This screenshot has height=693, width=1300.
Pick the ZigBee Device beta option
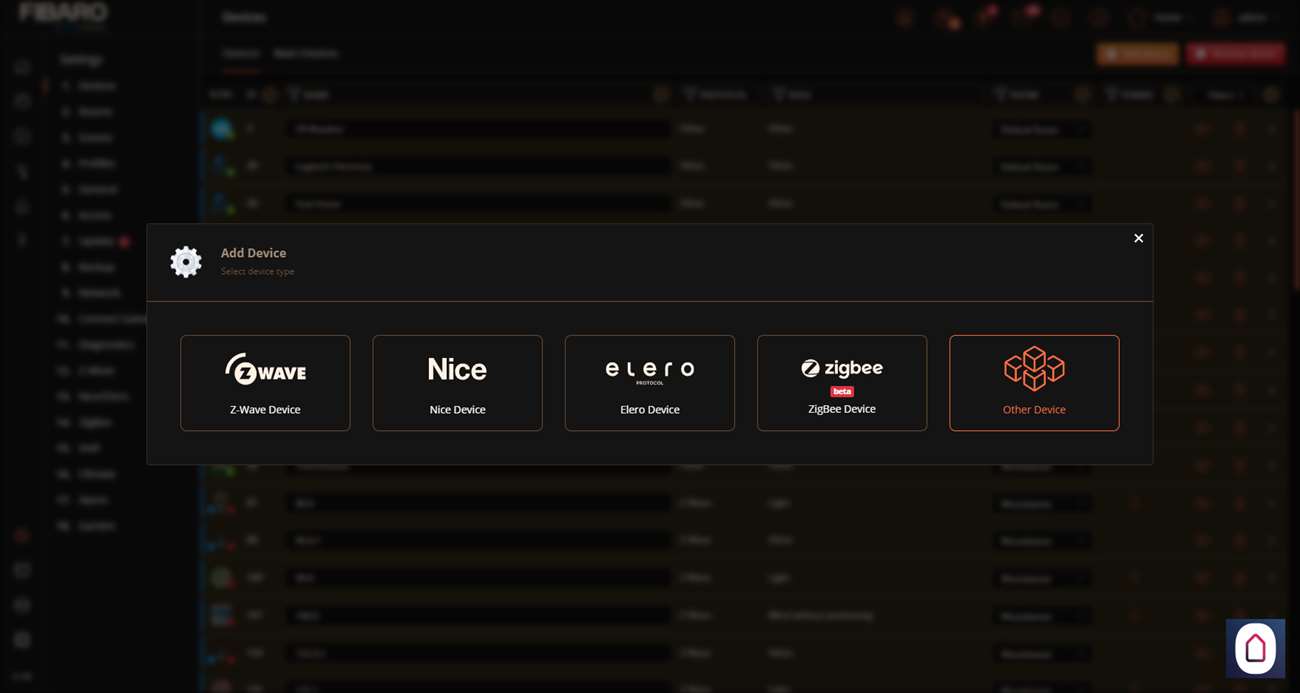(x=842, y=383)
